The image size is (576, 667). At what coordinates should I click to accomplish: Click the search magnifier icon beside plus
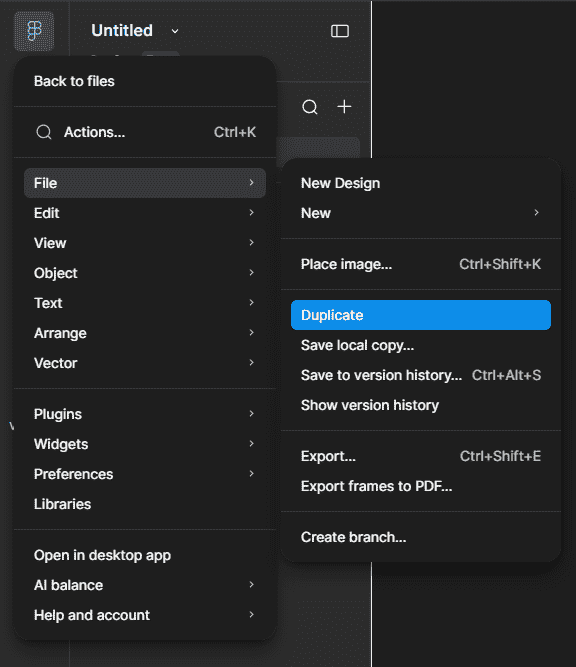click(310, 107)
